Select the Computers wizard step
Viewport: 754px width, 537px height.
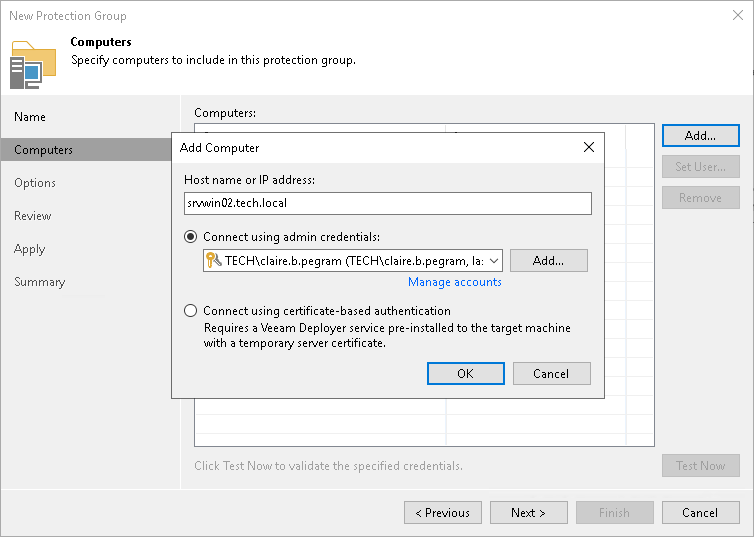(x=87, y=150)
